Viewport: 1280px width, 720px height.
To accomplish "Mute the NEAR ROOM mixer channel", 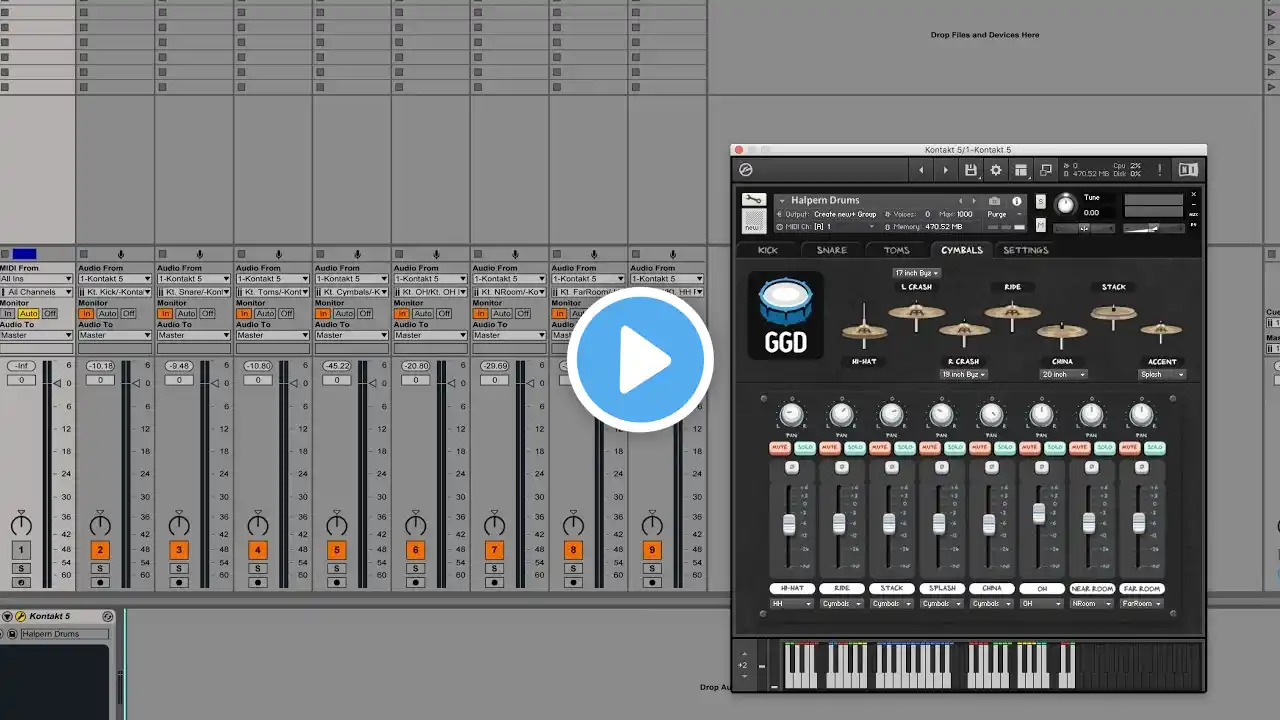I will point(1079,447).
